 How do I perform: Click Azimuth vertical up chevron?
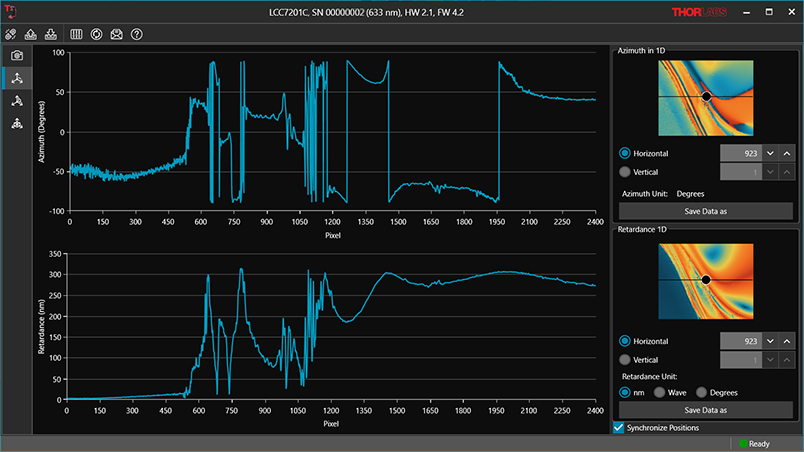pyautogui.click(x=787, y=172)
